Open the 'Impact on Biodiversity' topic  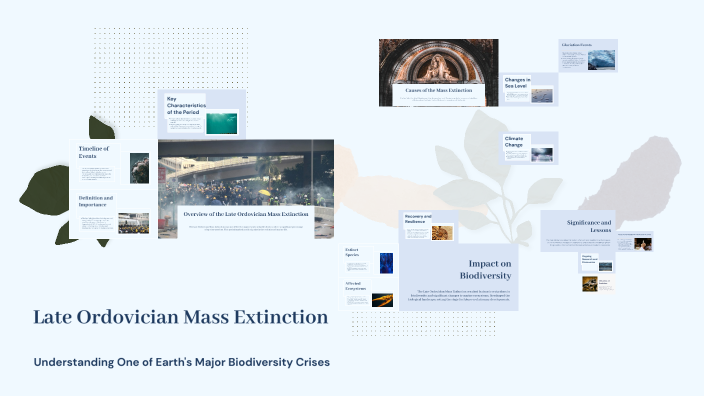pyautogui.click(x=458, y=277)
